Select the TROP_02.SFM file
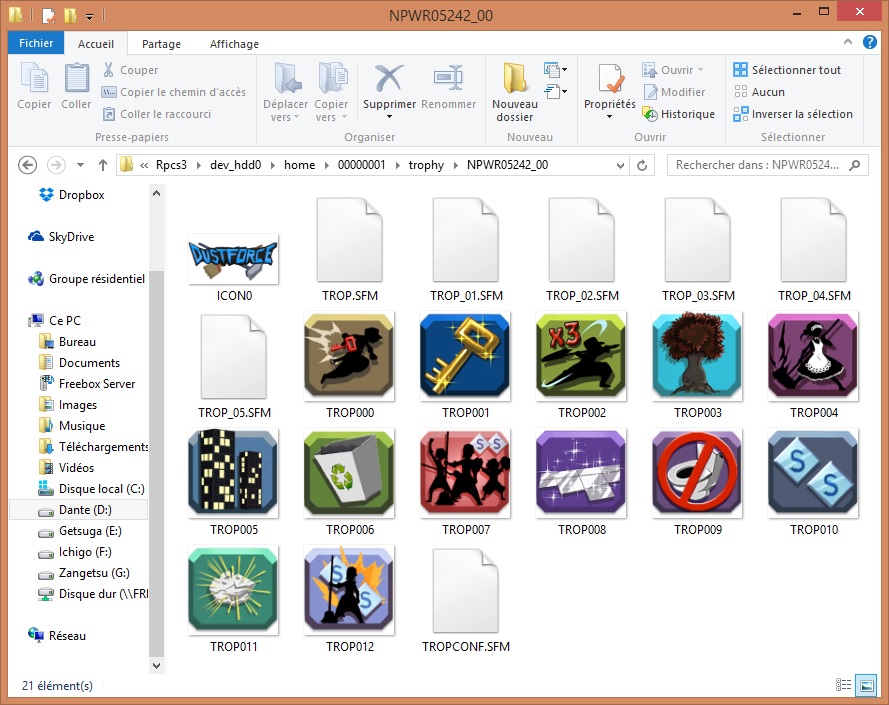The image size is (889, 705). (x=582, y=250)
